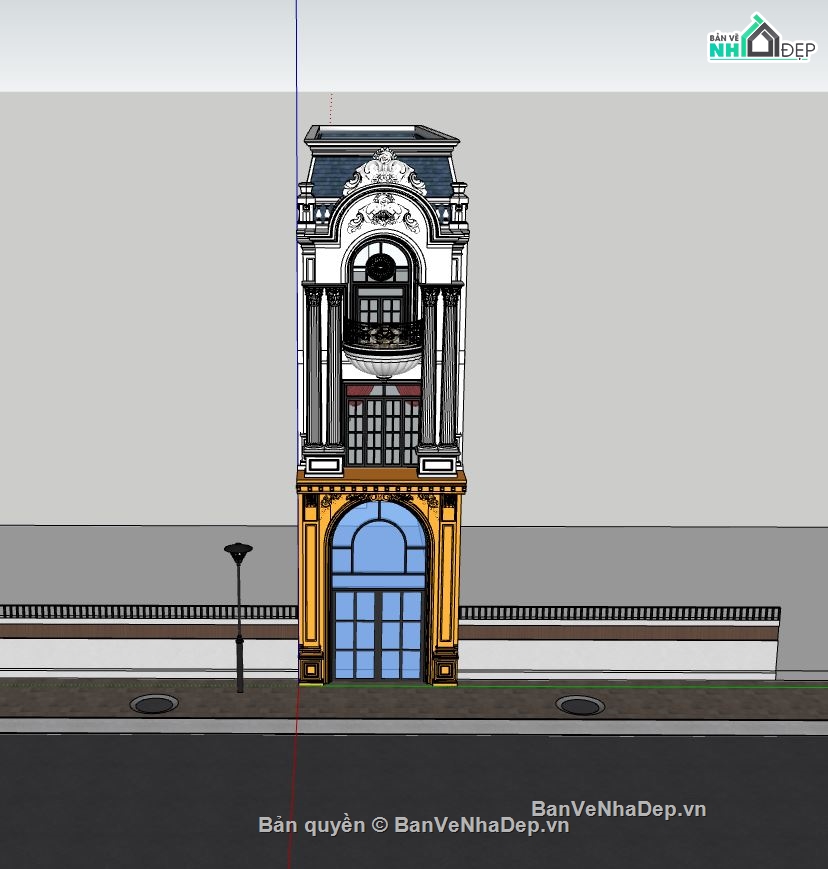Select the second-floor grid window
The width and height of the screenshot is (828, 869).
point(382,430)
